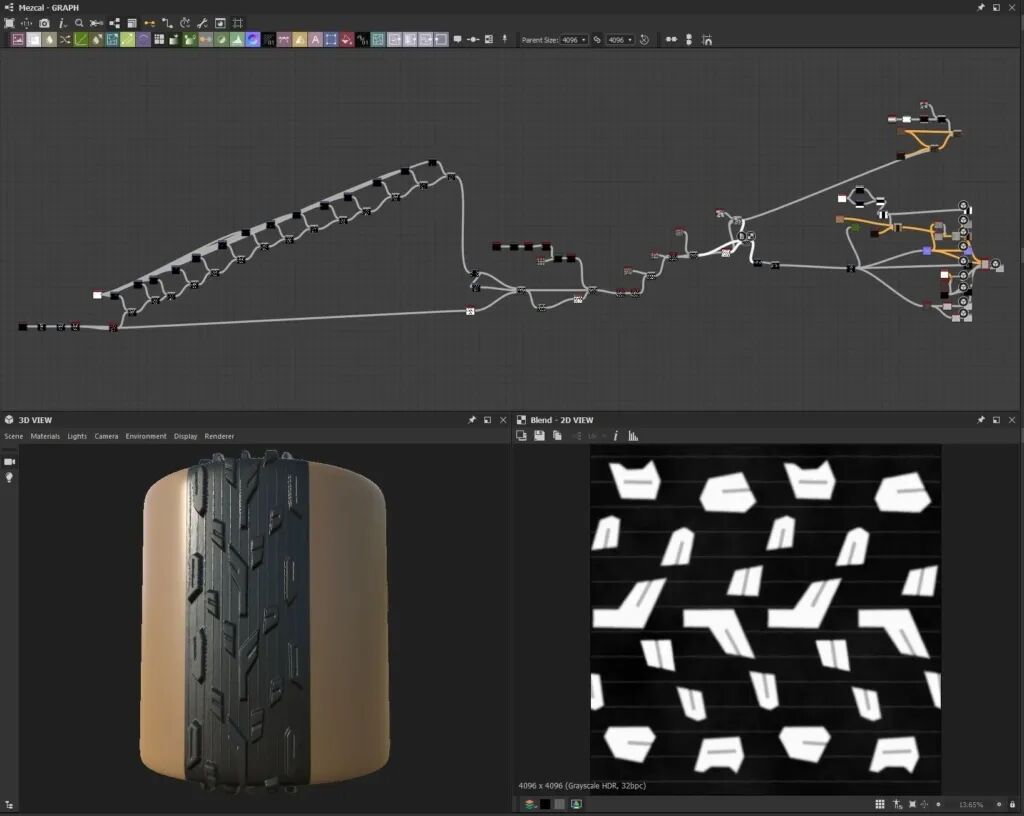
Task: Click the fit-graph-to-view icon in Graph toolbar
Action: click(9, 23)
